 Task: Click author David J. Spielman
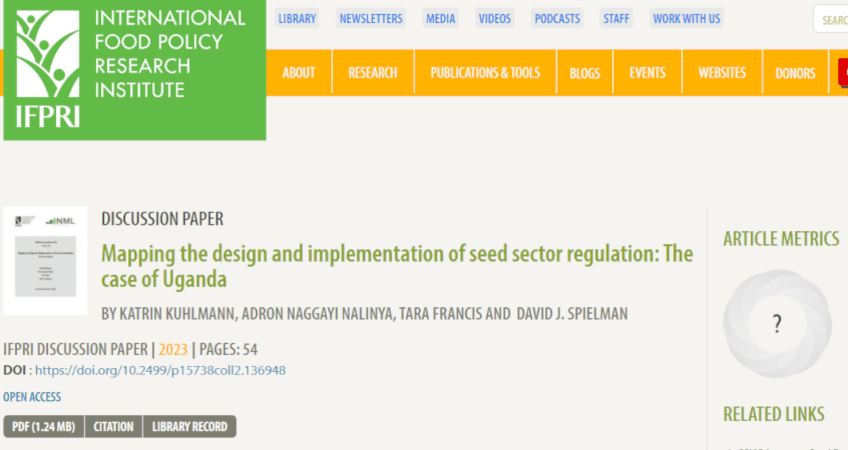tap(572, 314)
